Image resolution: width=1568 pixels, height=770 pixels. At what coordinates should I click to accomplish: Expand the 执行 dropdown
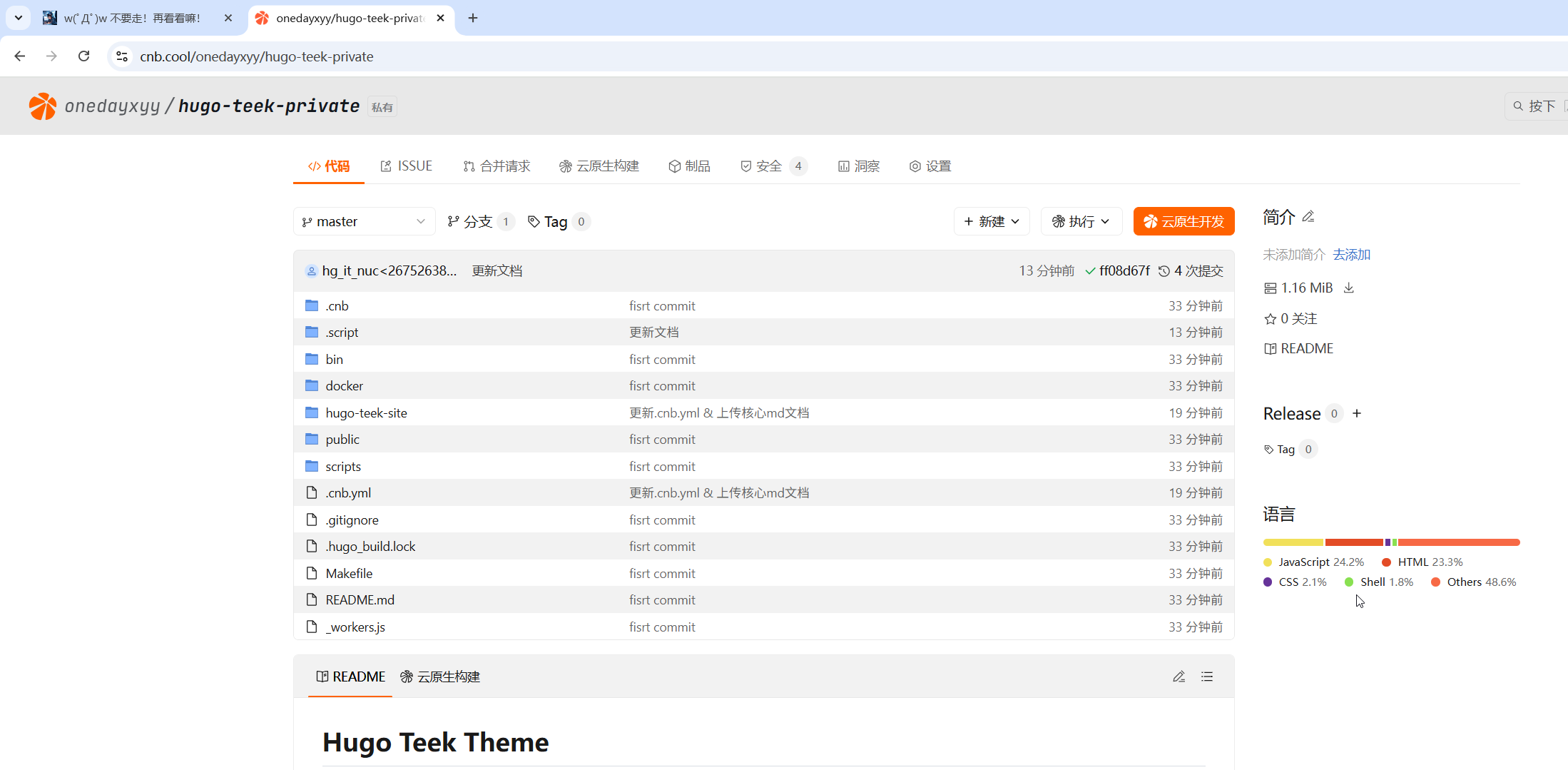pos(1081,221)
